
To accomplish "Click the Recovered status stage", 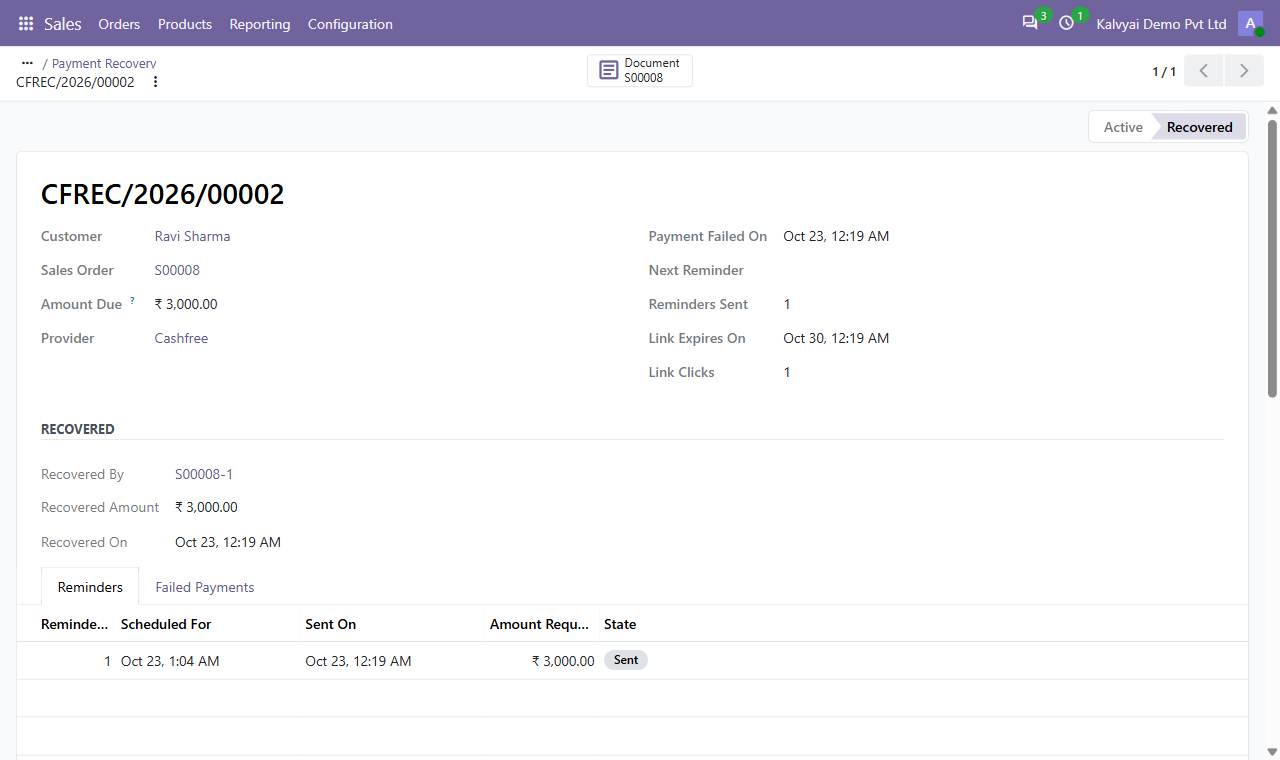I will pos(1199,127).
